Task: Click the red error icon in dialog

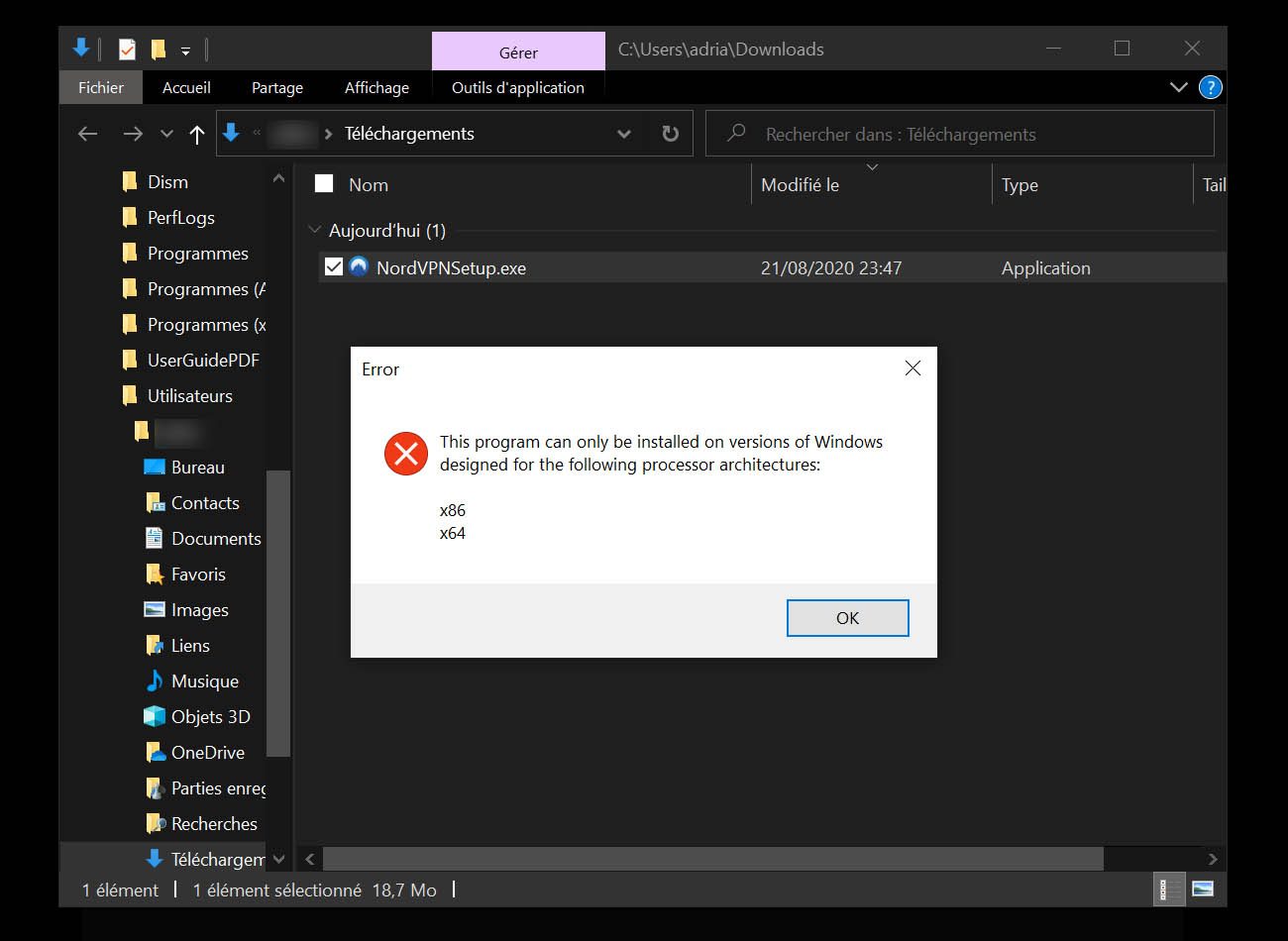Action: [x=405, y=454]
